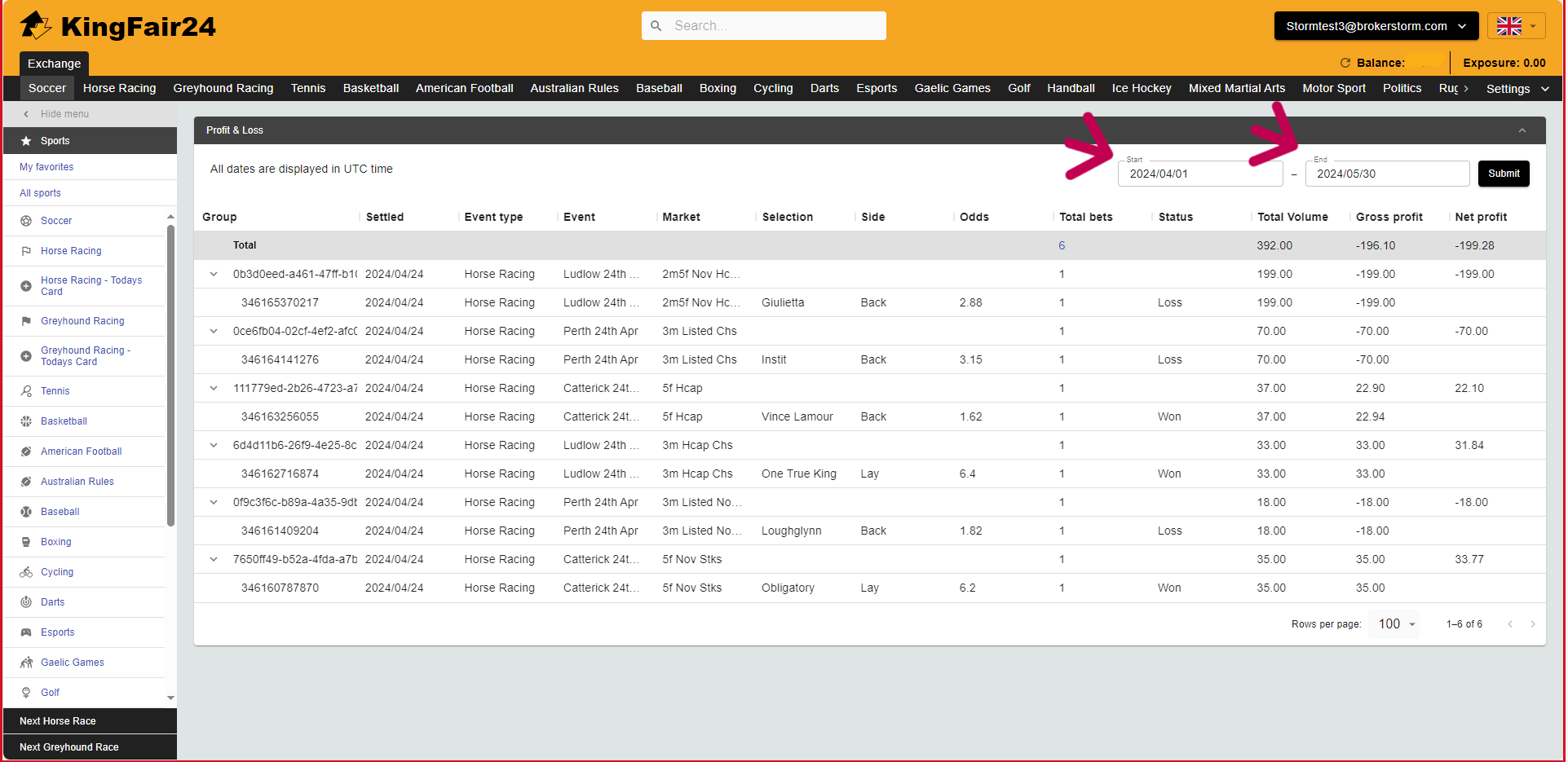The height and width of the screenshot is (762, 1568).
Task: Open Next Horse Race panel
Action: pos(90,721)
